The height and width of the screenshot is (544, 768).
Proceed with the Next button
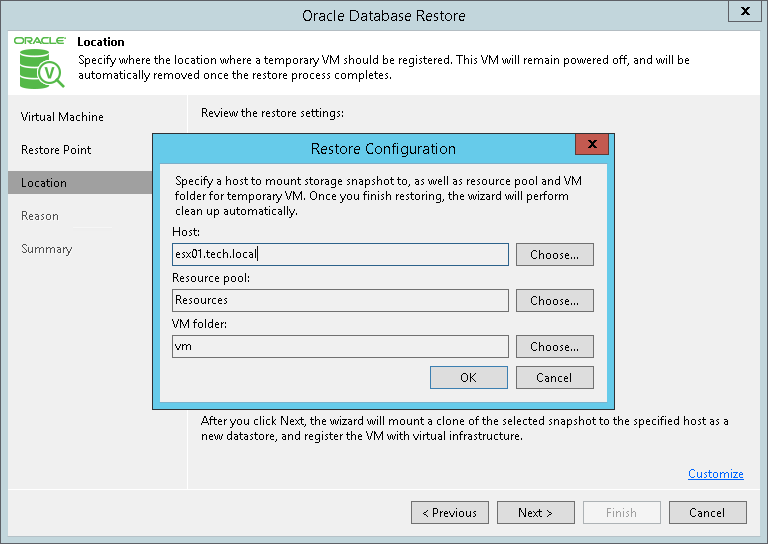pyautogui.click(x=535, y=513)
